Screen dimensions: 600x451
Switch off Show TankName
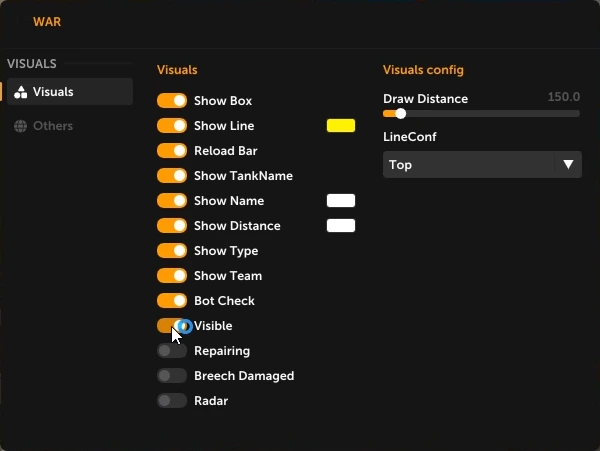pyautogui.click(x=172, y=176)
